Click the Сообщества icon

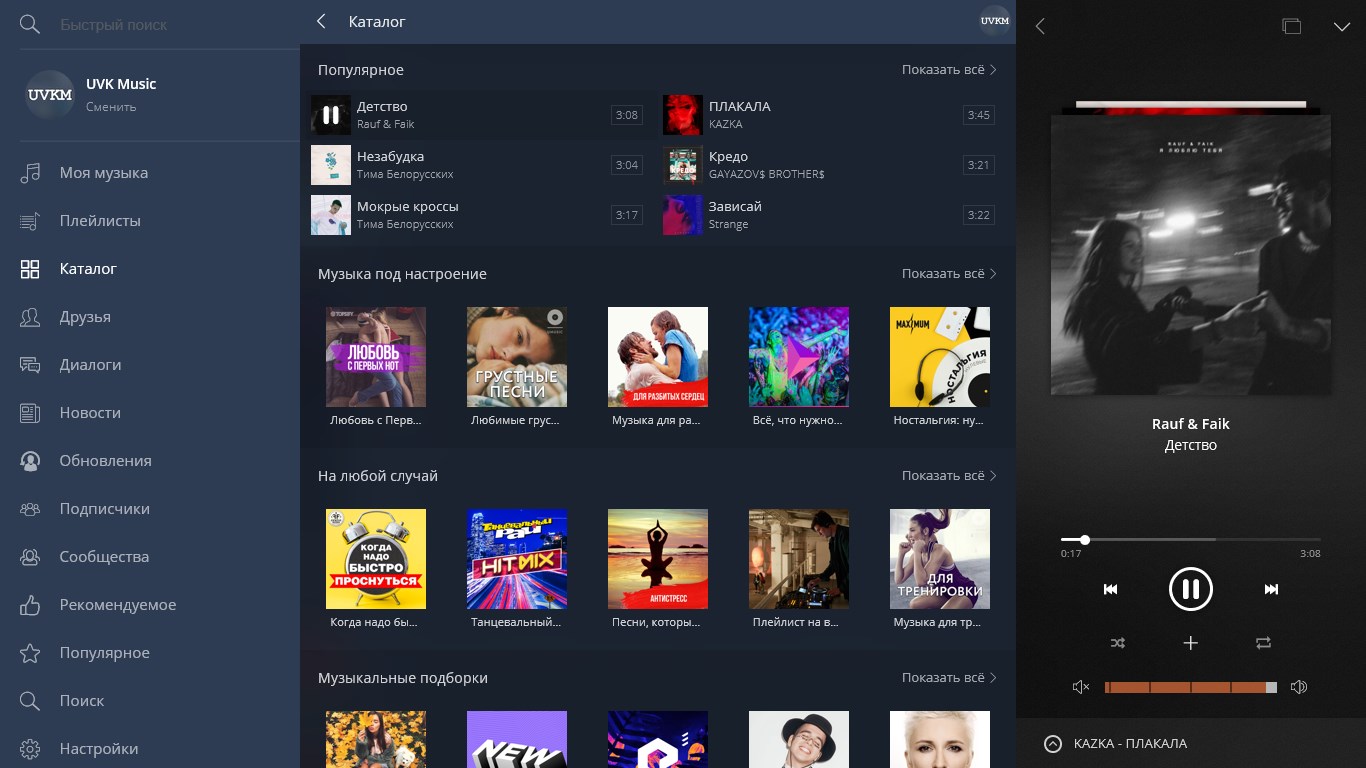30,557
